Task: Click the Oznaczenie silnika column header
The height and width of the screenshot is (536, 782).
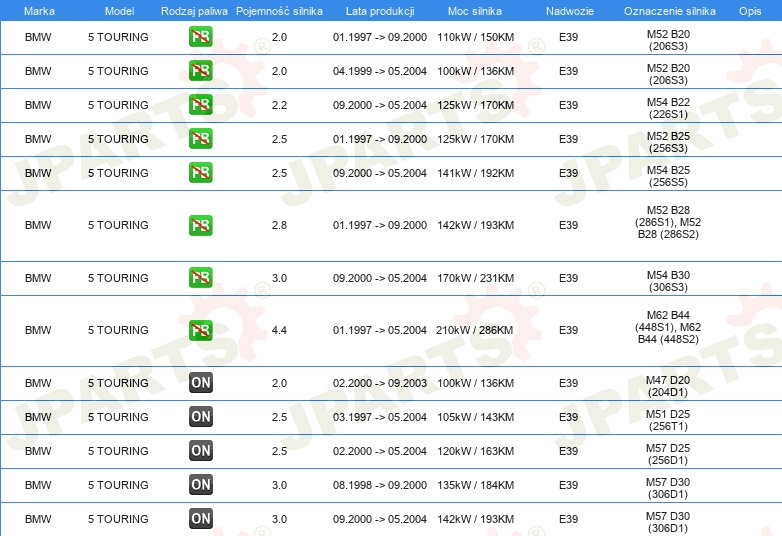Action: [669, 10]
